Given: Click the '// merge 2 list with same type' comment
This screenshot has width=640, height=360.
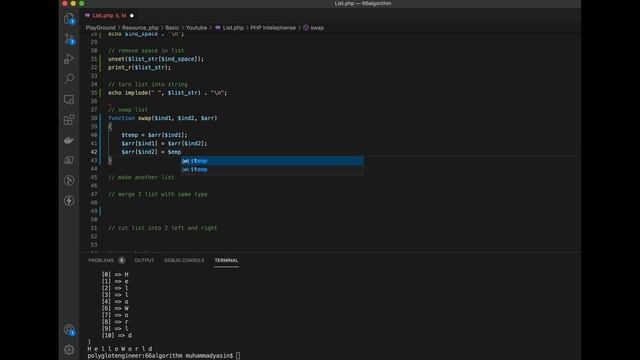Looking at the screenshot, I should (158, 194).
